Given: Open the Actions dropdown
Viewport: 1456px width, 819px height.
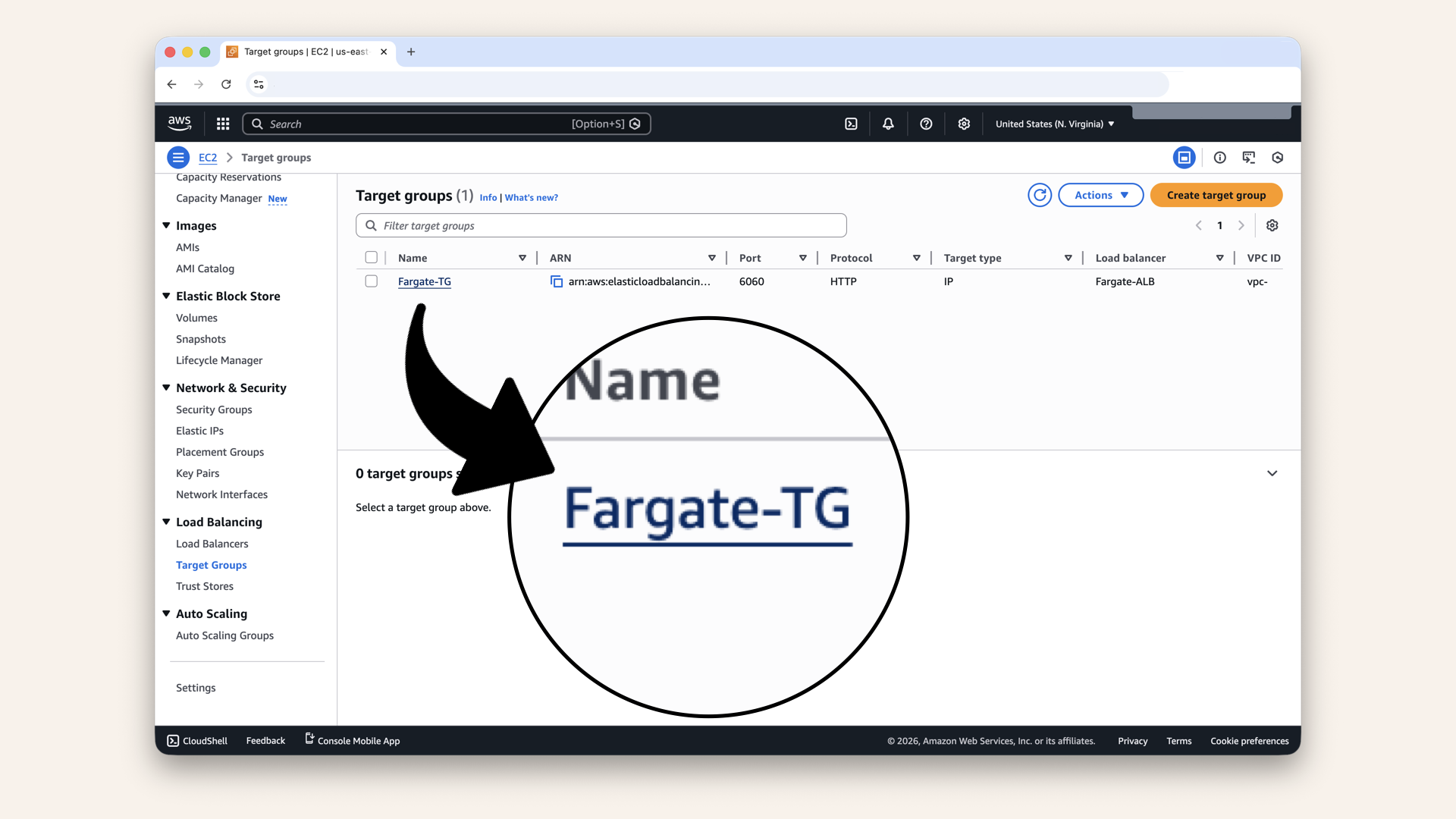Looking at the screenshot, I should [x=1100, y=195].
